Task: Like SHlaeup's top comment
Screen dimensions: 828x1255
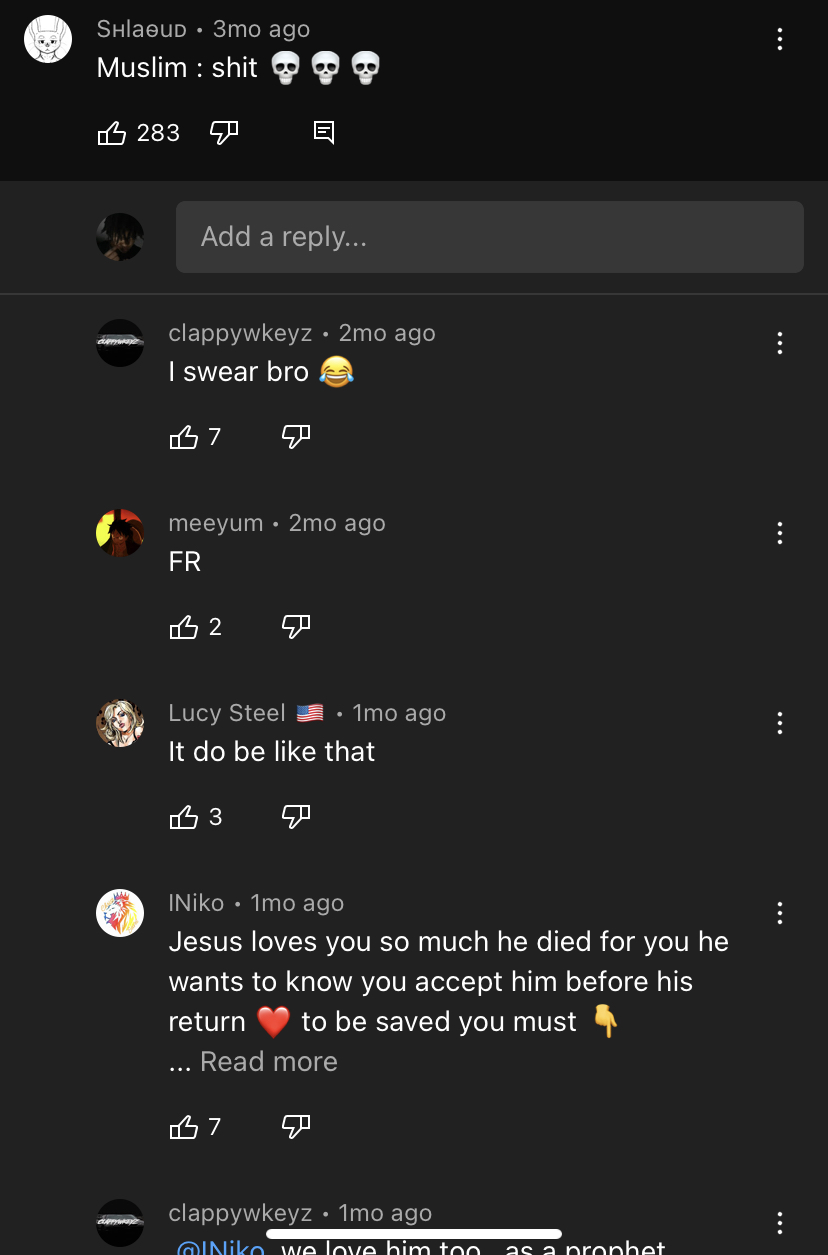Action: 112,133
